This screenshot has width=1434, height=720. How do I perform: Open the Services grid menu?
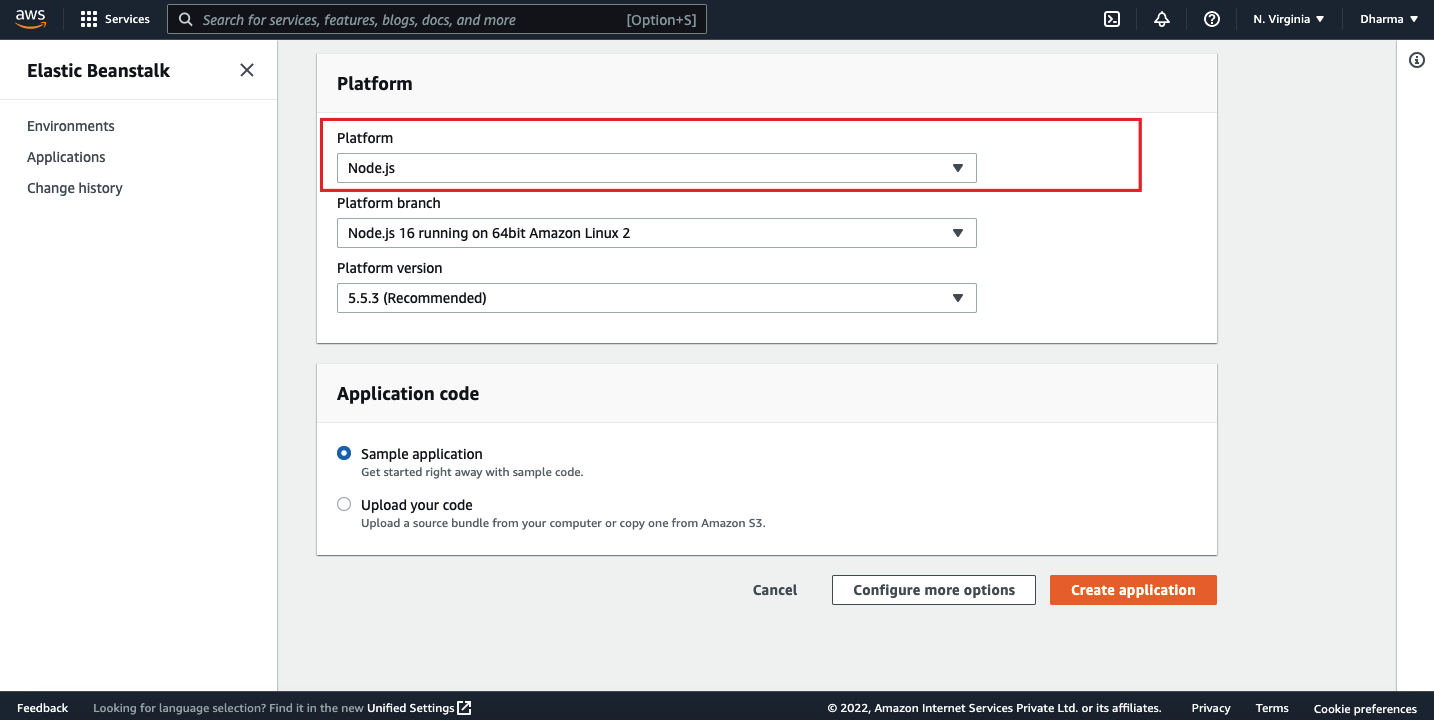click(89, 19)
